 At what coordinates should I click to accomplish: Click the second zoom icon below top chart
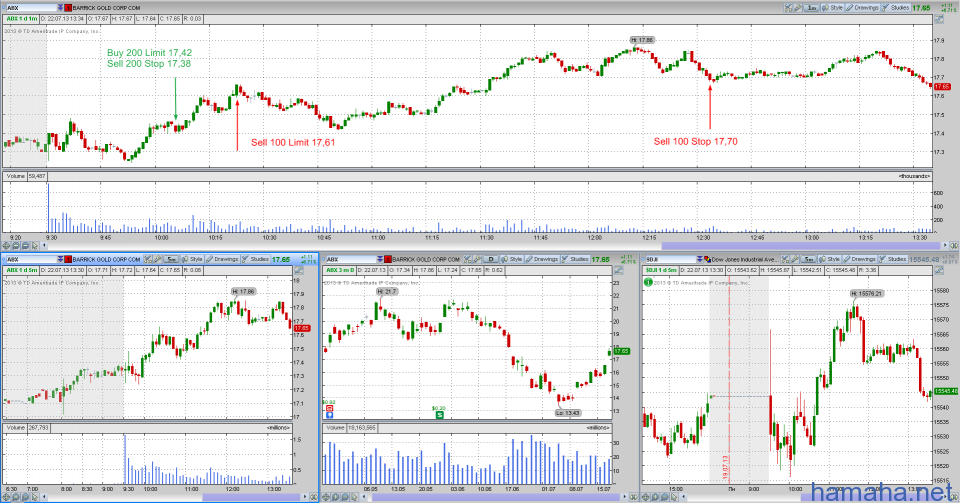click(16, 245)
